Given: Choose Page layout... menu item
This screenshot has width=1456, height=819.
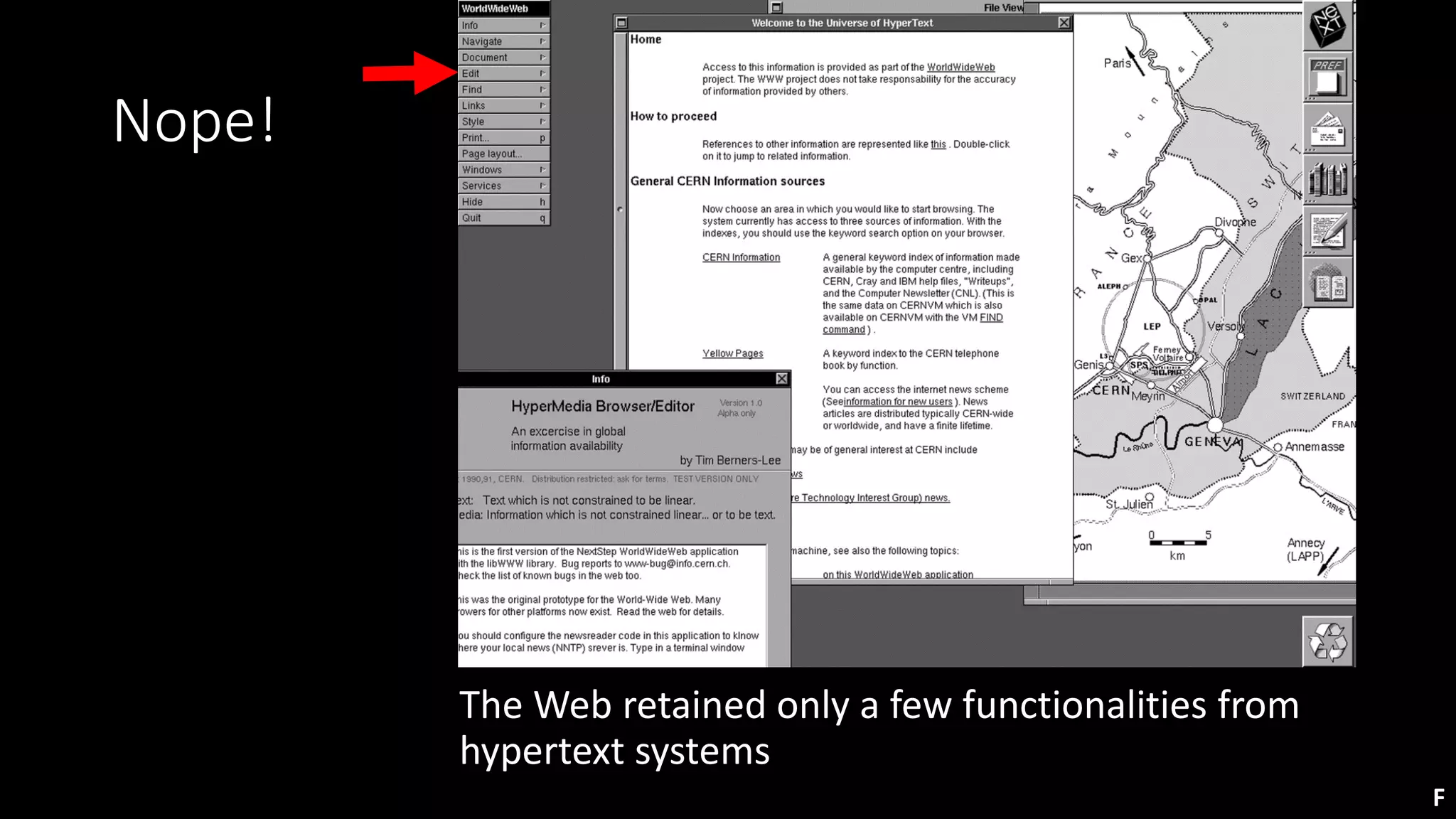Looking at the screenshot, I should pos(504,154).
